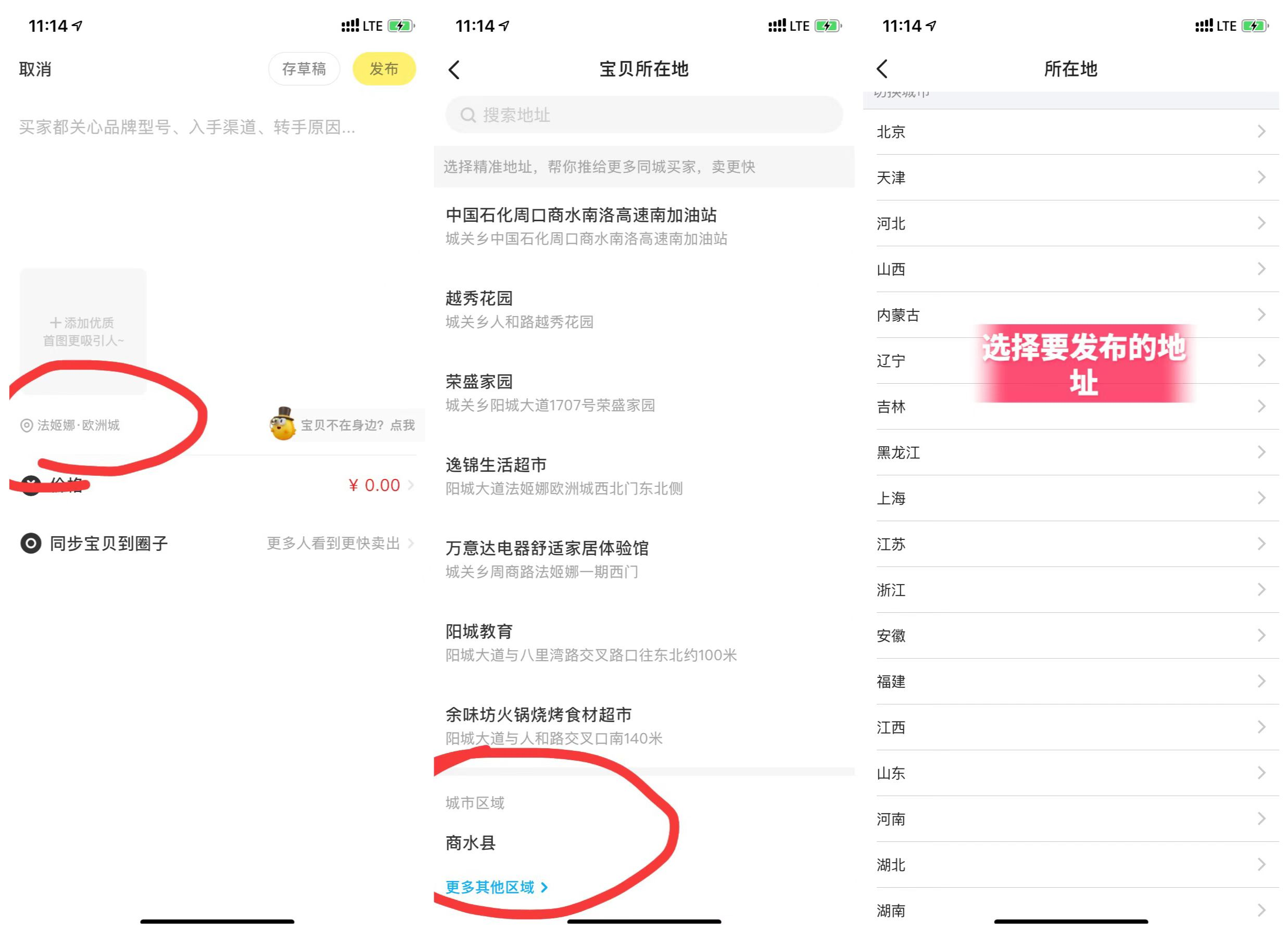
Task: Click the search magnifier icon in 搜索地址 bar
Action: tap(468, 115)
